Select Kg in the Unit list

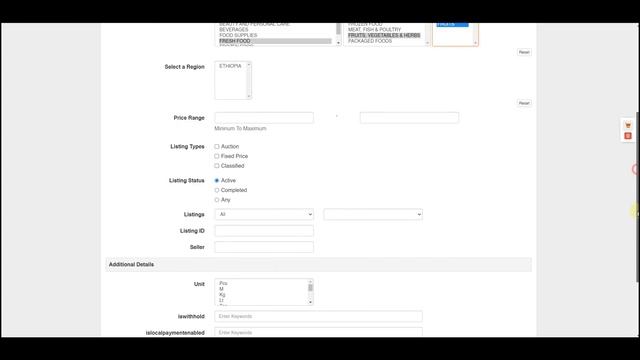tap(222, 295)
